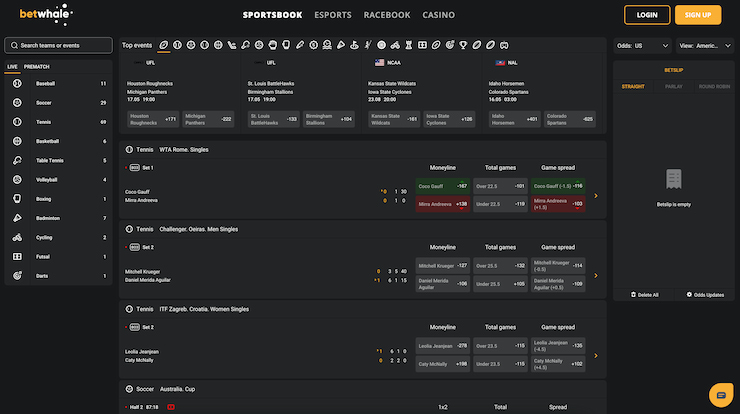
Task: Expand Jeanjean vs McNally markets arrow
Action: [596, 355]
